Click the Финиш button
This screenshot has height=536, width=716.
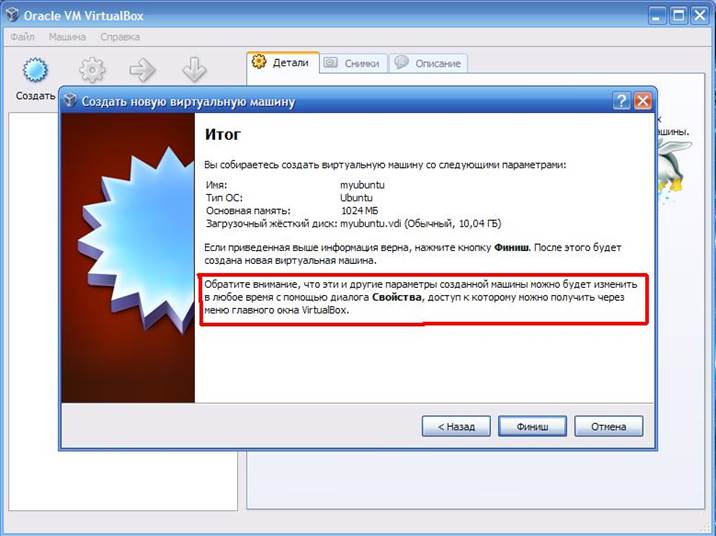tap(532, 426)
